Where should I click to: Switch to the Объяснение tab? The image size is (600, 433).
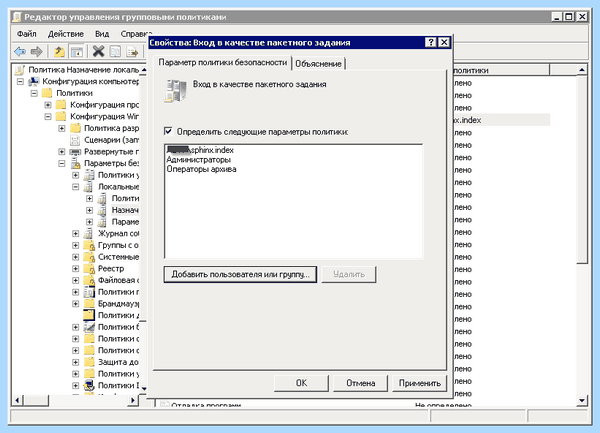pyautogui.click(x=318, y=64)
